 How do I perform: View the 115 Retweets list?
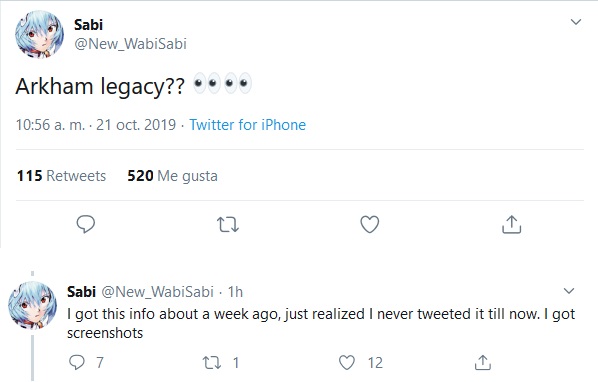(x=61, y=176)
